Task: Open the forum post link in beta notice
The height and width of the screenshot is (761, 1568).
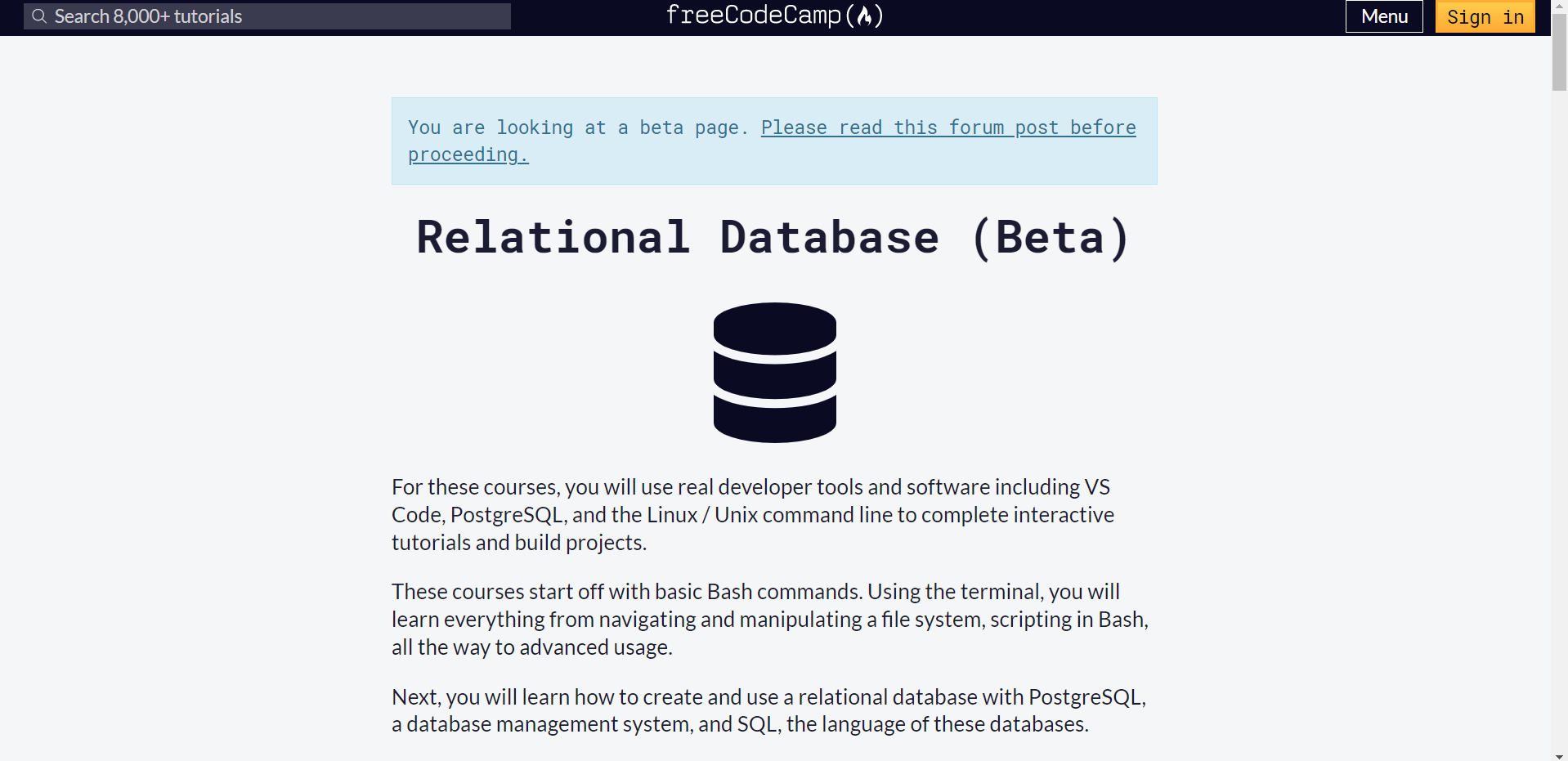Action: [948, 128]
